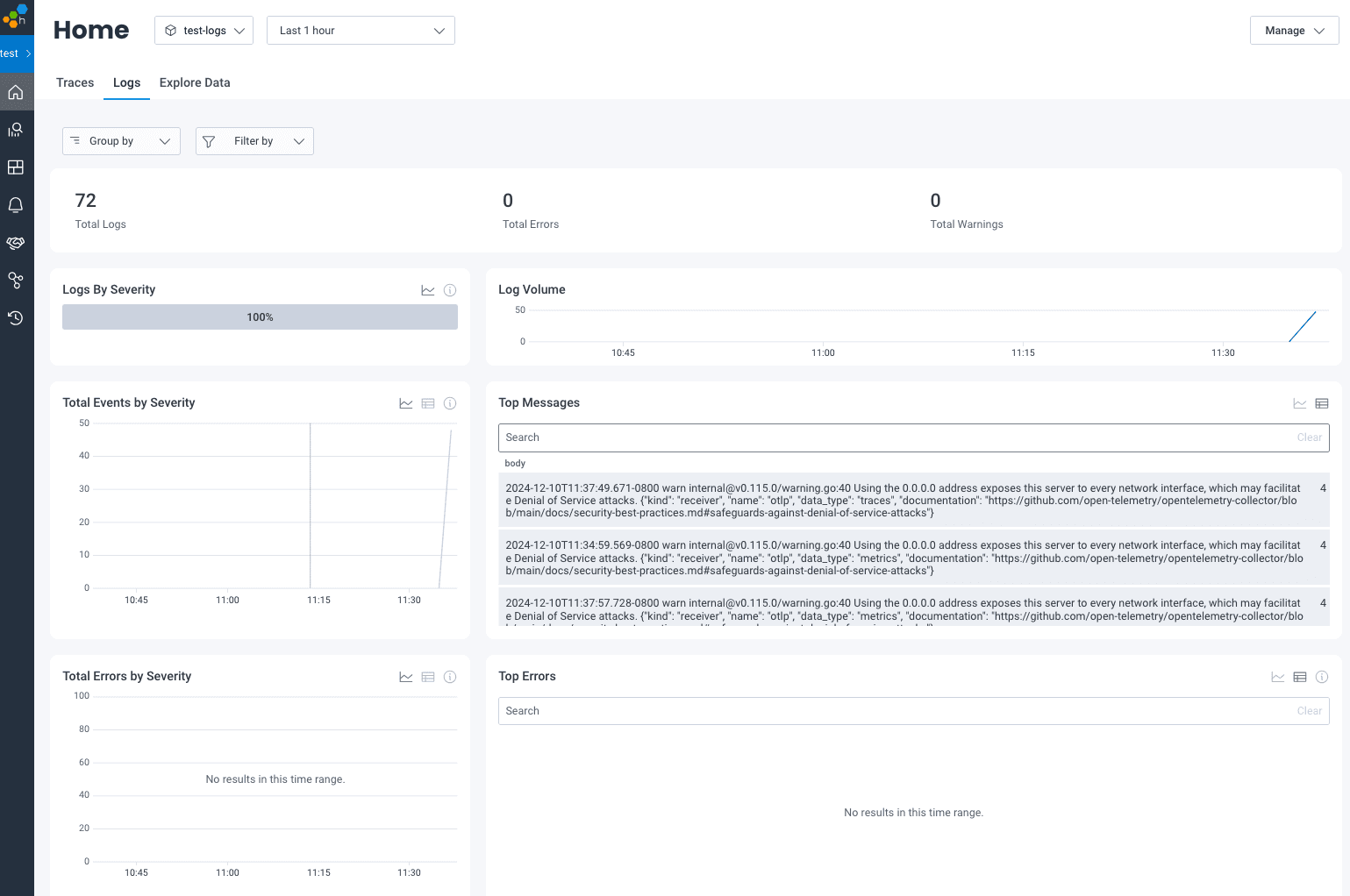Switch to the Explore Data tab

tap(195, 82)
